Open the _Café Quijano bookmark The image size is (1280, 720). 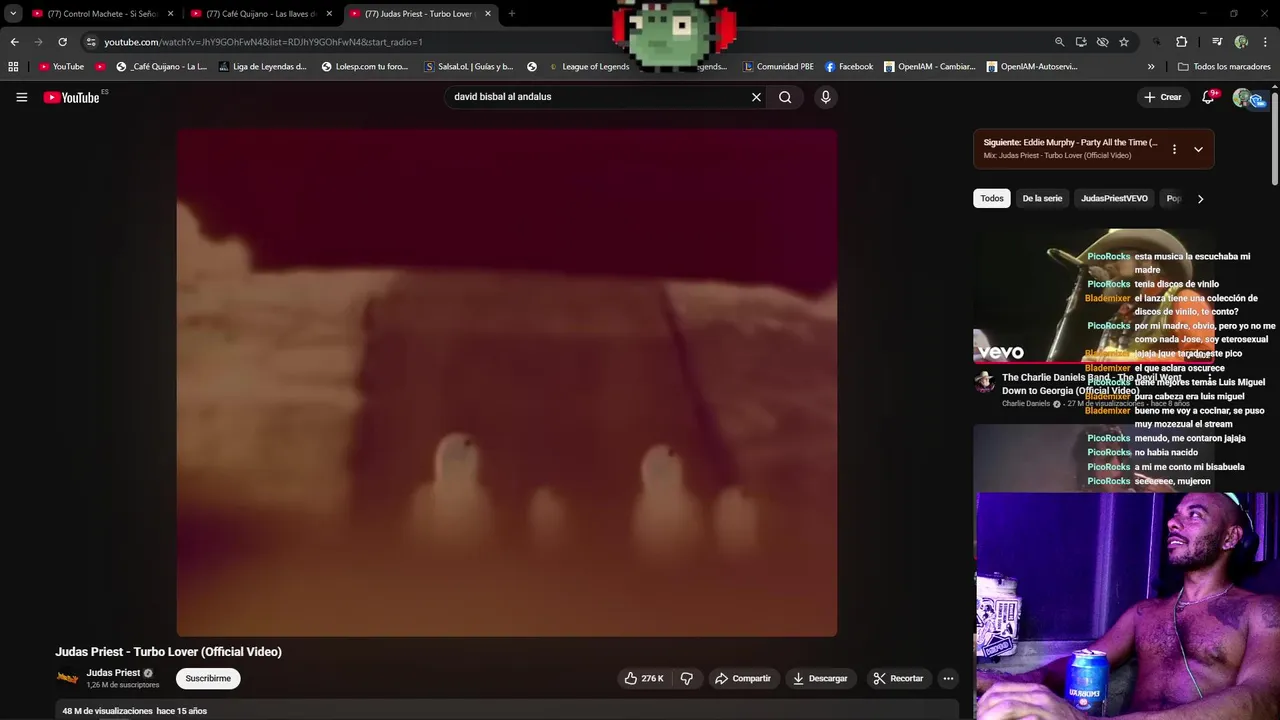(162, 67)
